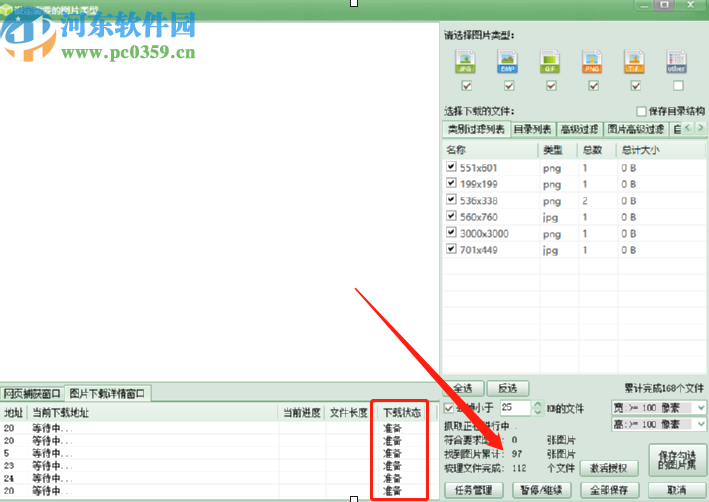Uncheck the BMP type checkbox
The width and height of the screenshot is (709, 502).
coord(509,85)
